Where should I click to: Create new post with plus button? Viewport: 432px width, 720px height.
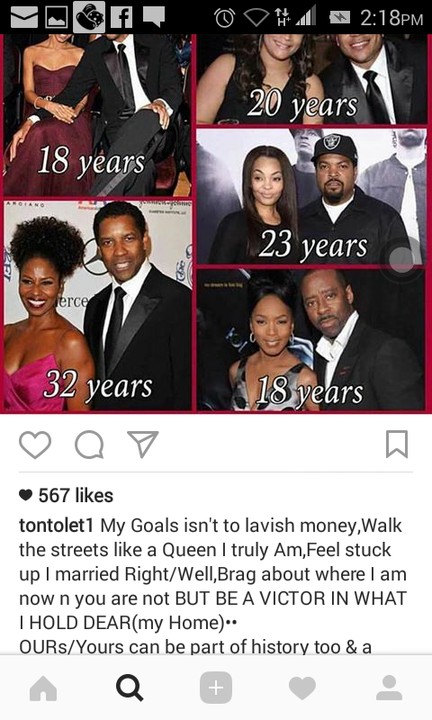[216, 688]
